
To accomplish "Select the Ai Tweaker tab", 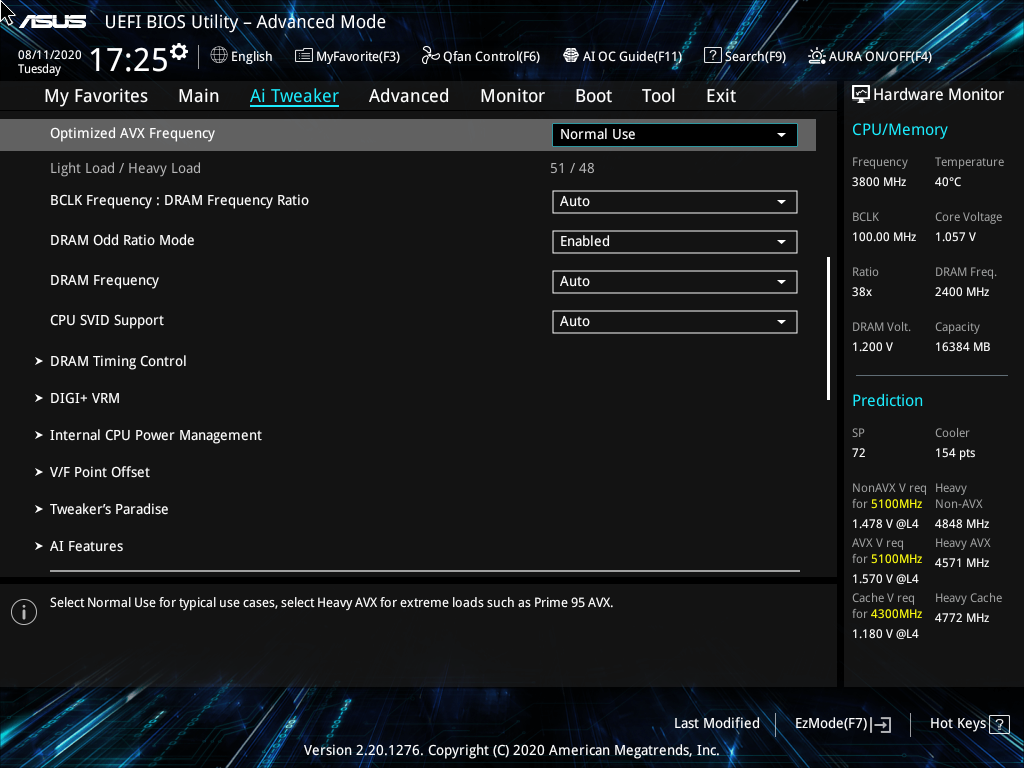I will pyautogui.click(x=294, y=96).
